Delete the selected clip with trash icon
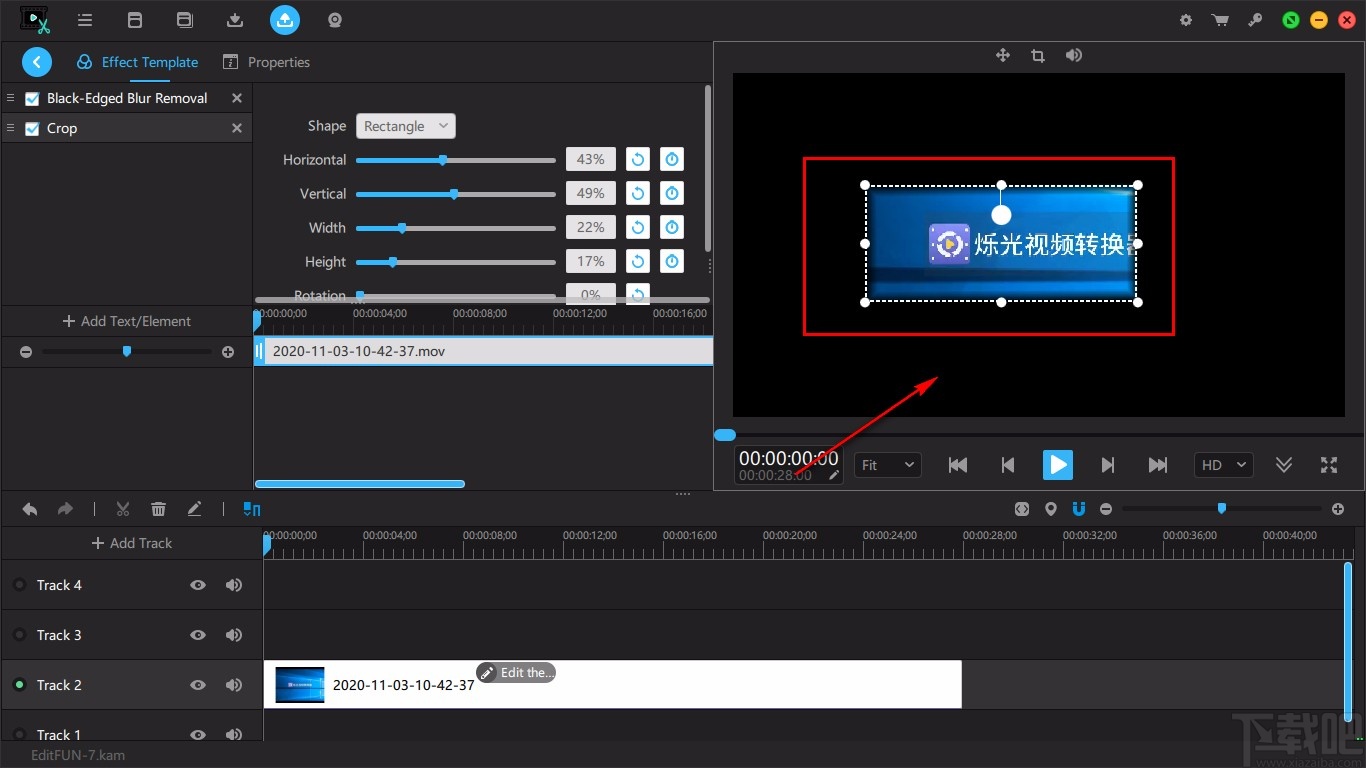Viewport: 1366px width, 768px height. (x=158, y=509)
